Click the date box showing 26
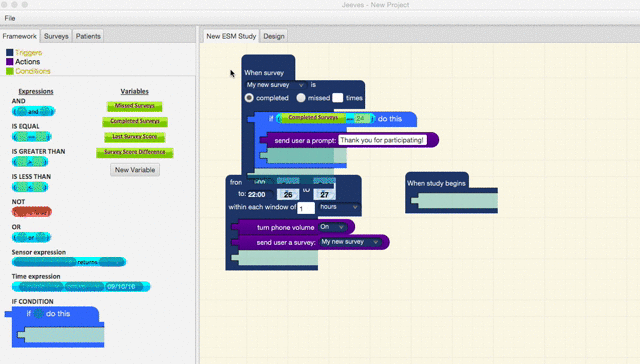 coord(288,194)
